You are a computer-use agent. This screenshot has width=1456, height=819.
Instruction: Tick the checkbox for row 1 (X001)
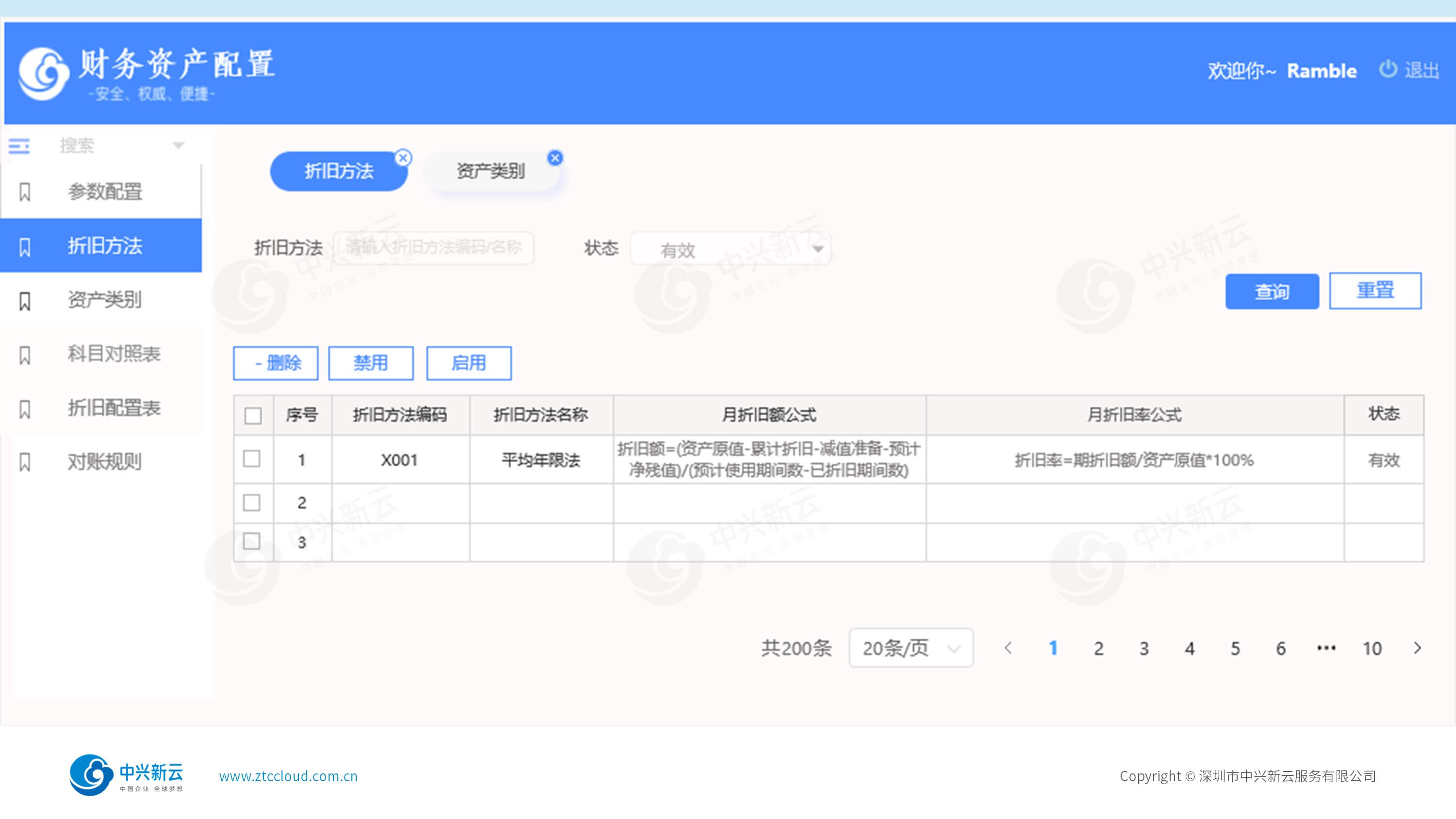tap(251, 459)
